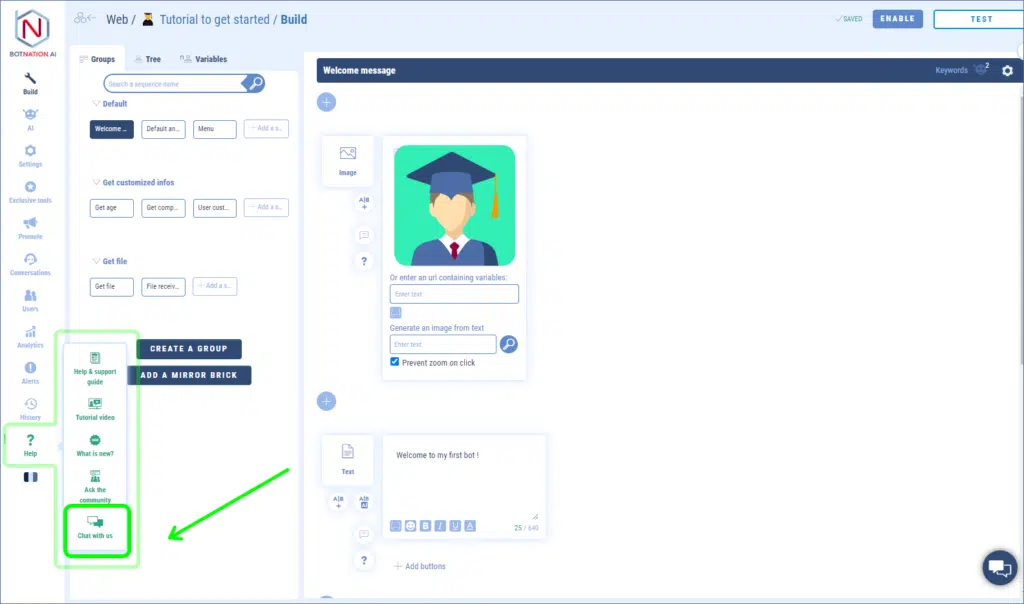Screen dimensions: 1024x604
Task: Open Conversations from the left sidebar
Action: click(x=30, y=264)
